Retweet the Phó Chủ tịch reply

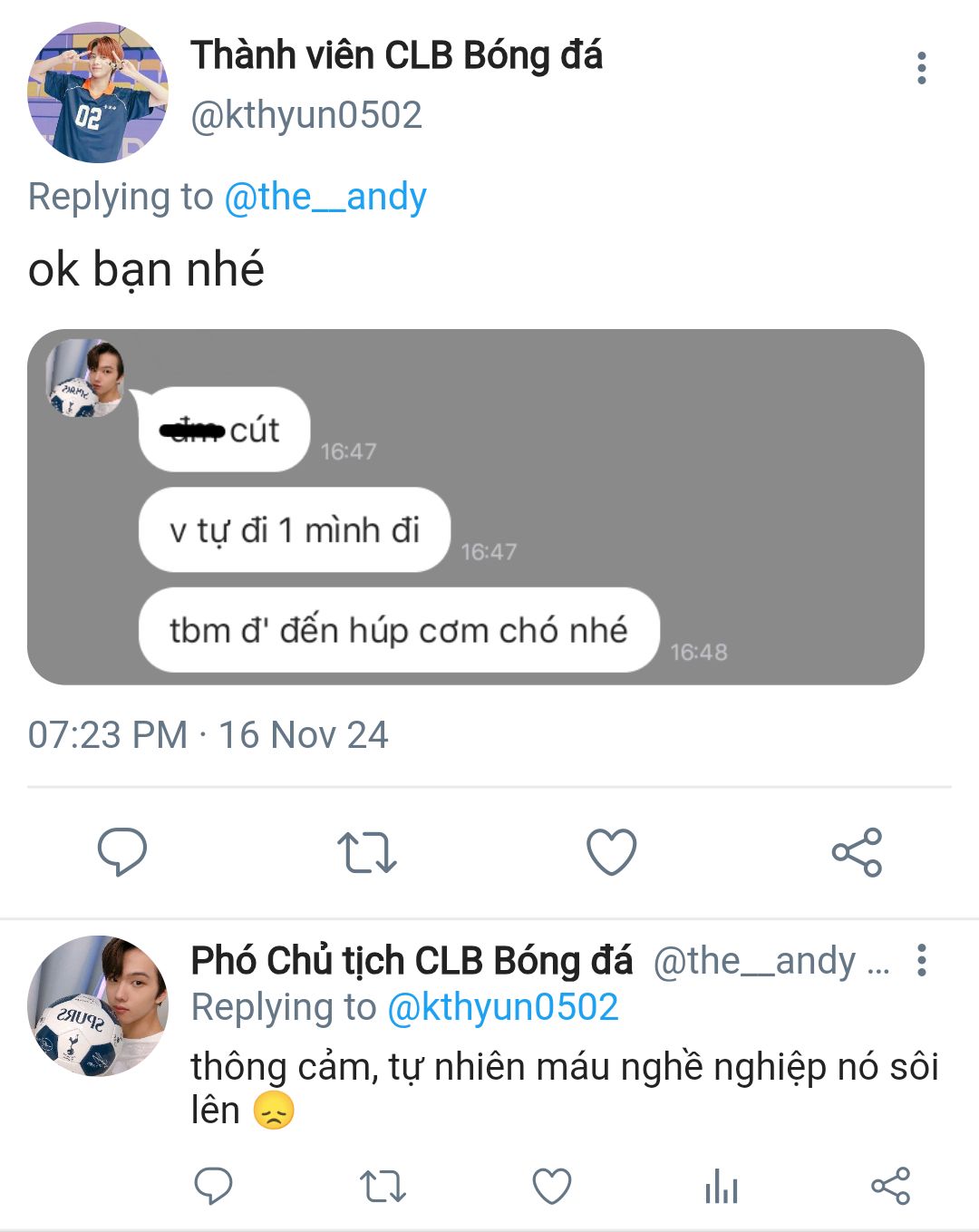point(383,1186)
